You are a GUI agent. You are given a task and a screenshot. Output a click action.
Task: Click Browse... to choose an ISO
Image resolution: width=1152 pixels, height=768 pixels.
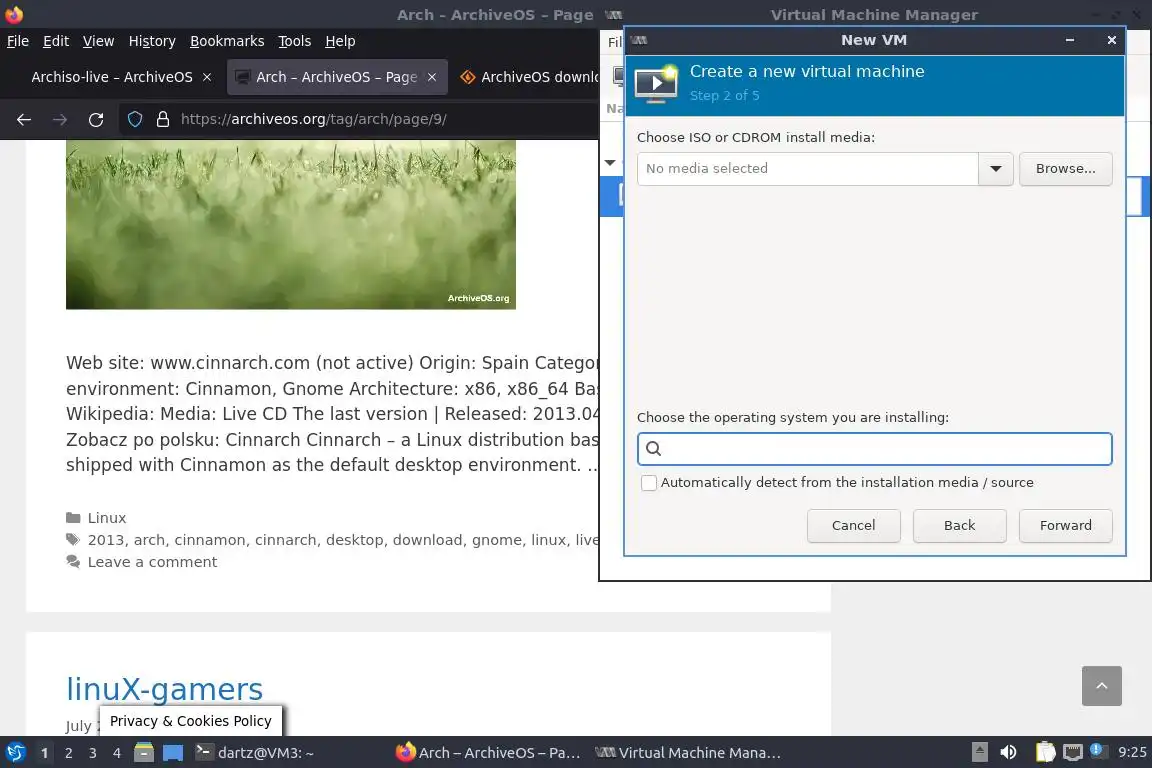[x=1065, y=169]
